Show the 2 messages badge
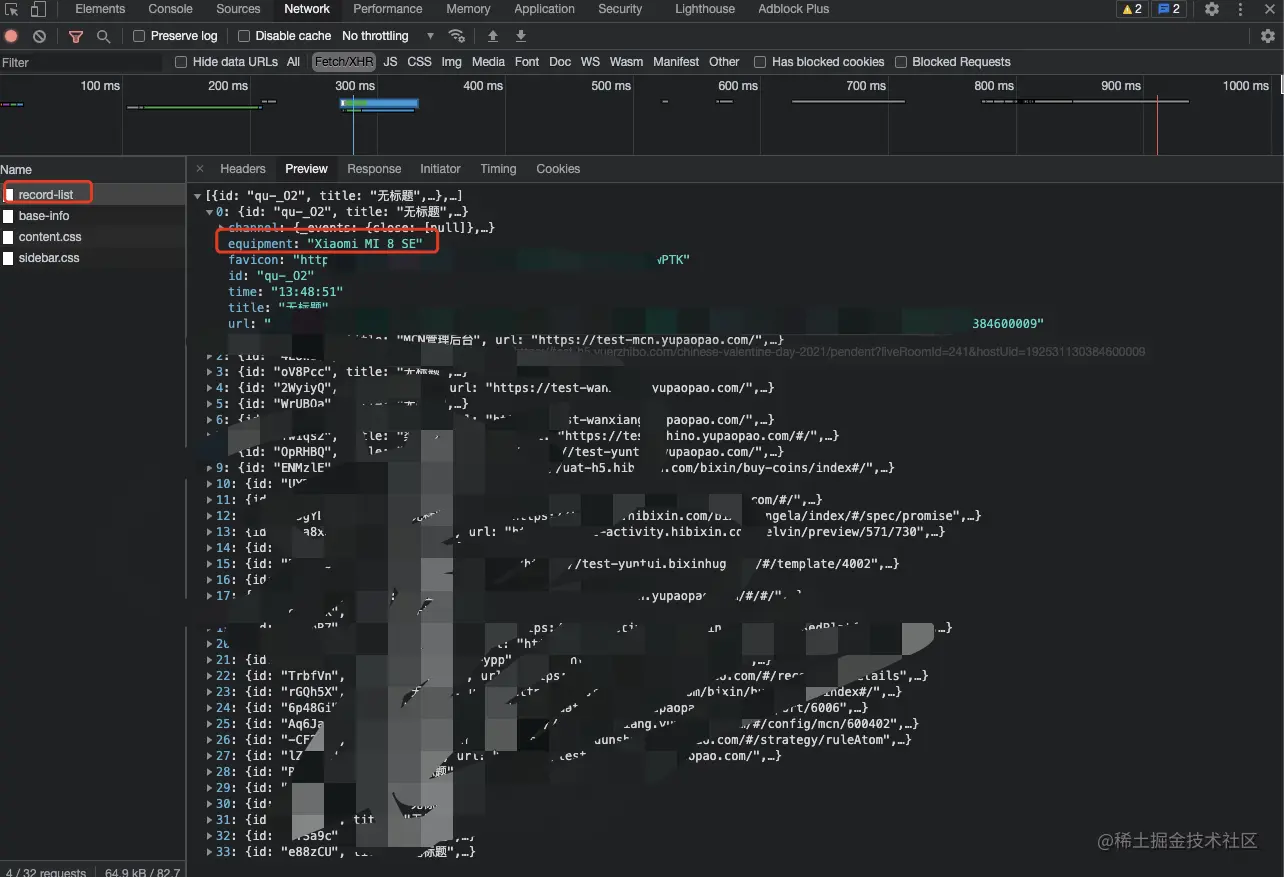The image size is (1284, 877). (x=1169, y=9)
